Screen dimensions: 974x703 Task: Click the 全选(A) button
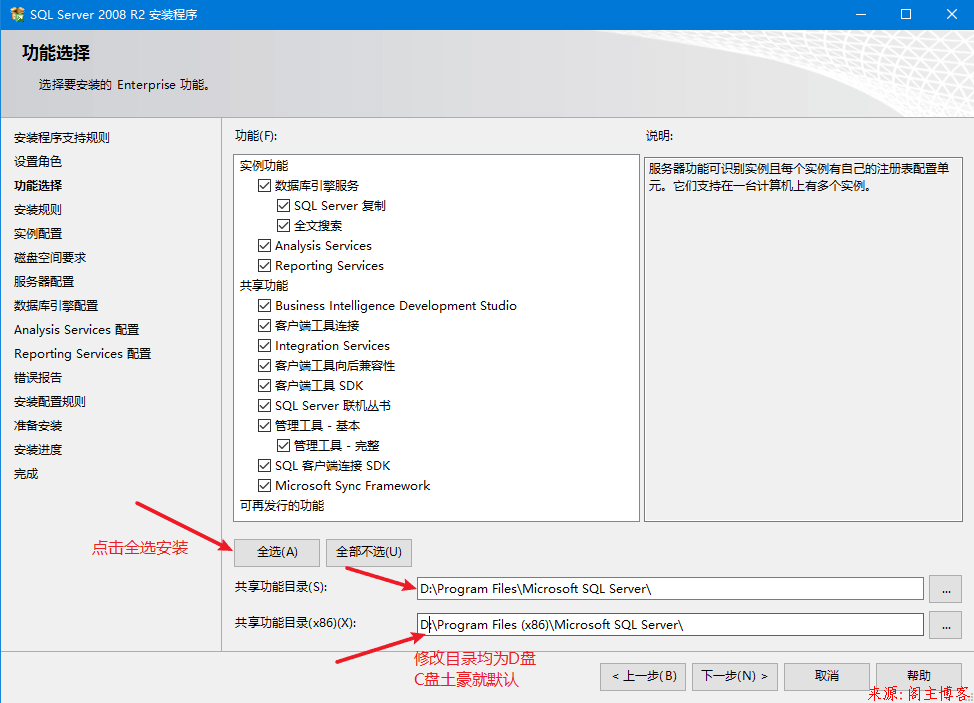coord(277,552)
